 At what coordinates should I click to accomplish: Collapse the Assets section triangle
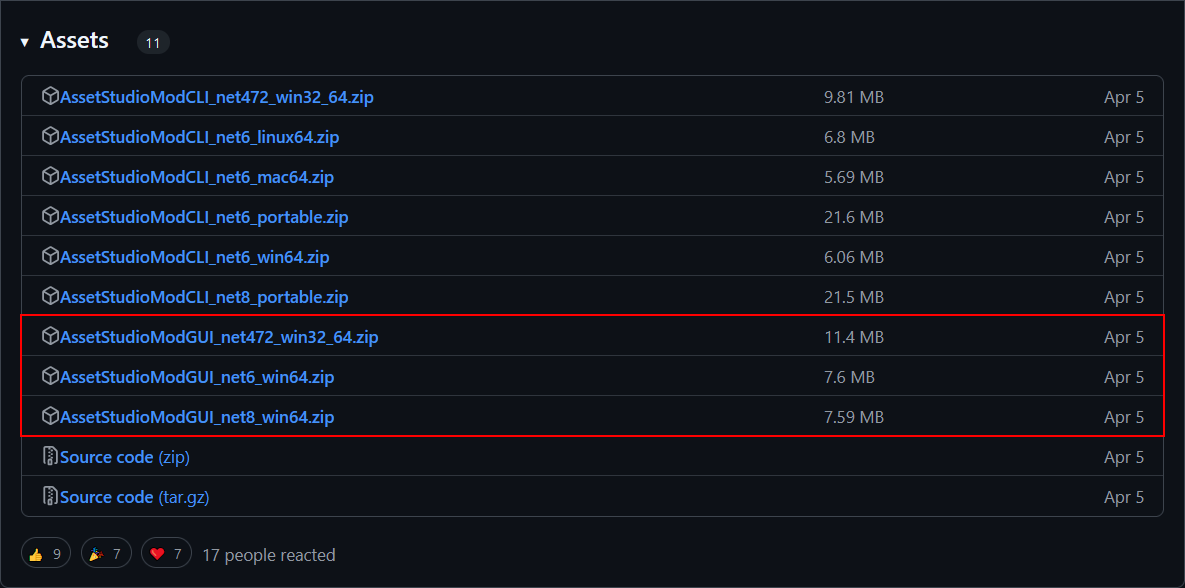coord(25,42)
